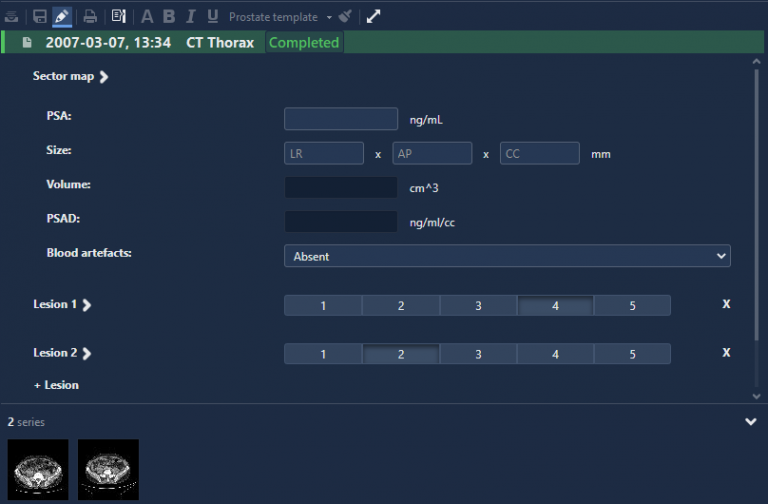Click the print report icon
This screenshot has height=504, width=768.
click(x=90, y=16)
